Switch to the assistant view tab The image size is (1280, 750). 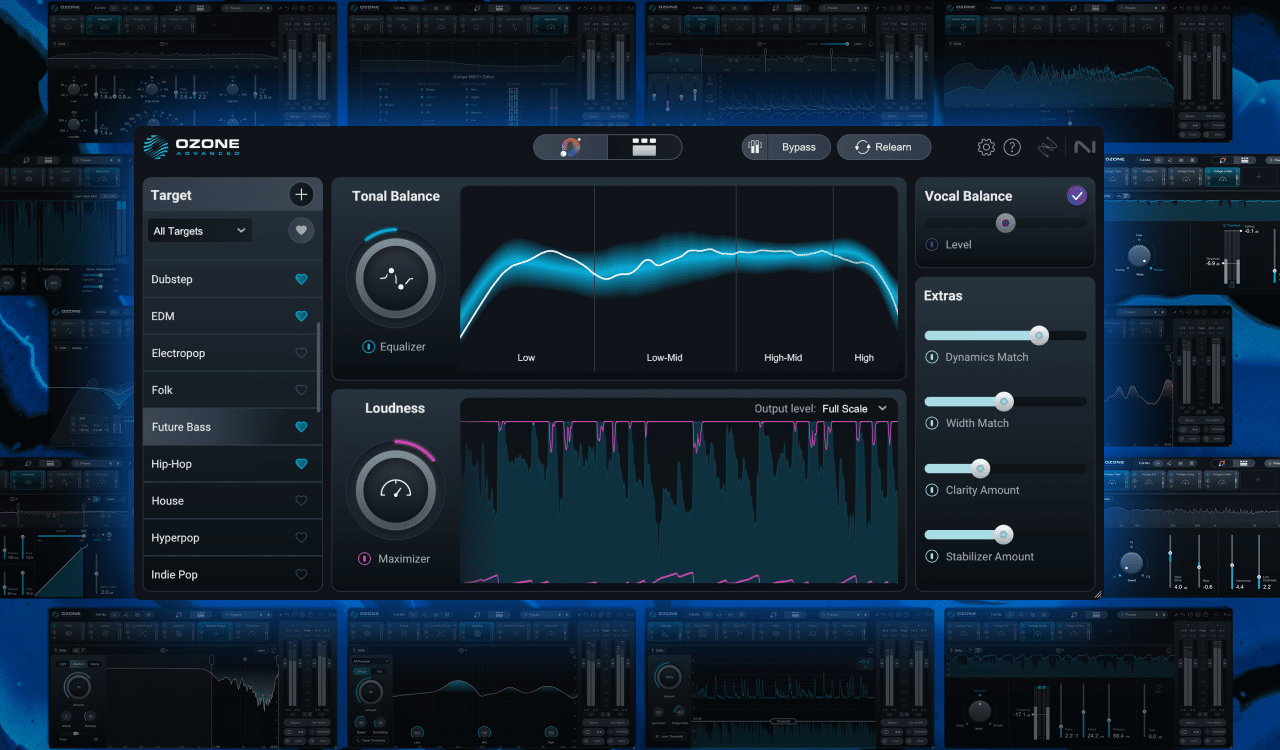click(x=570, y=146)
